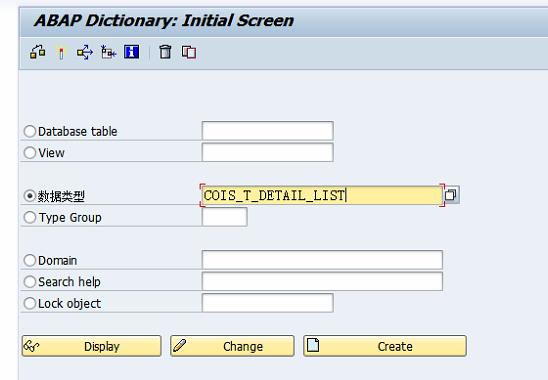The width and height of the screenshot is (548, 380).
Task: Select the View radio button
Action: pos(30,152)
